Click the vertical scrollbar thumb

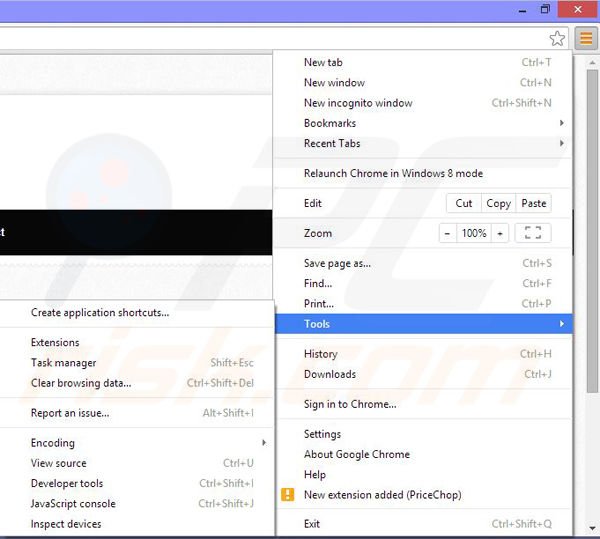coord(592,231)
